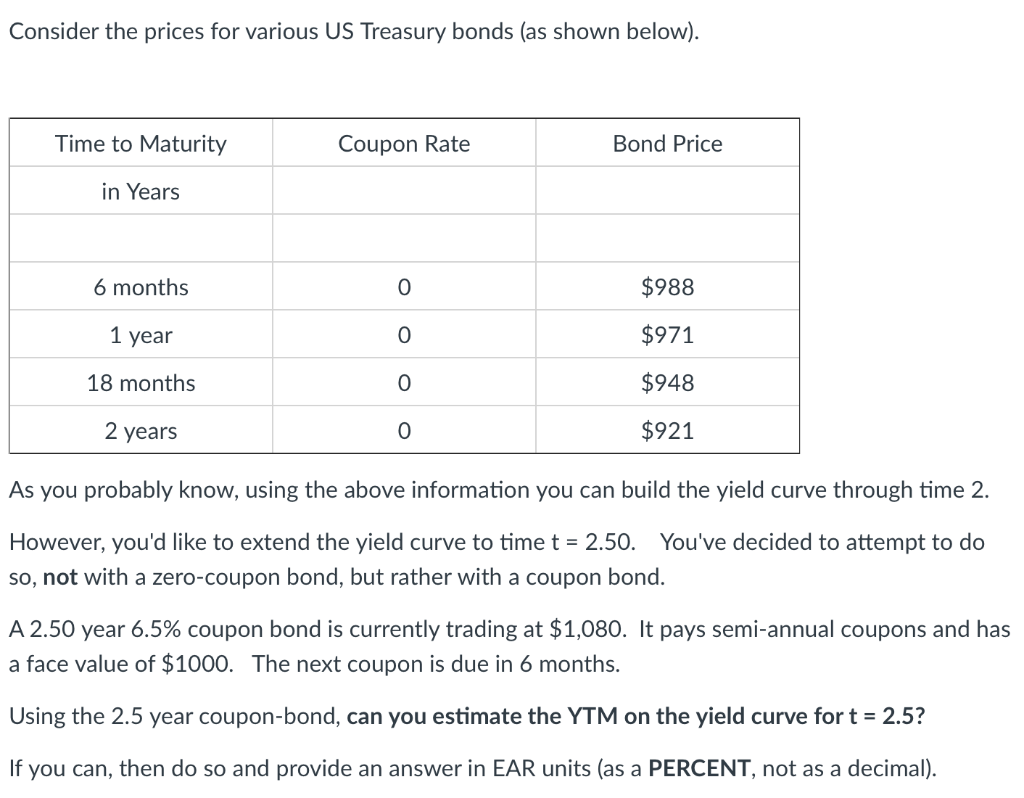Click the bold word 'PERCENT' in last line
The width and height of the screenshot is (1024, 798).
point(699,768)
